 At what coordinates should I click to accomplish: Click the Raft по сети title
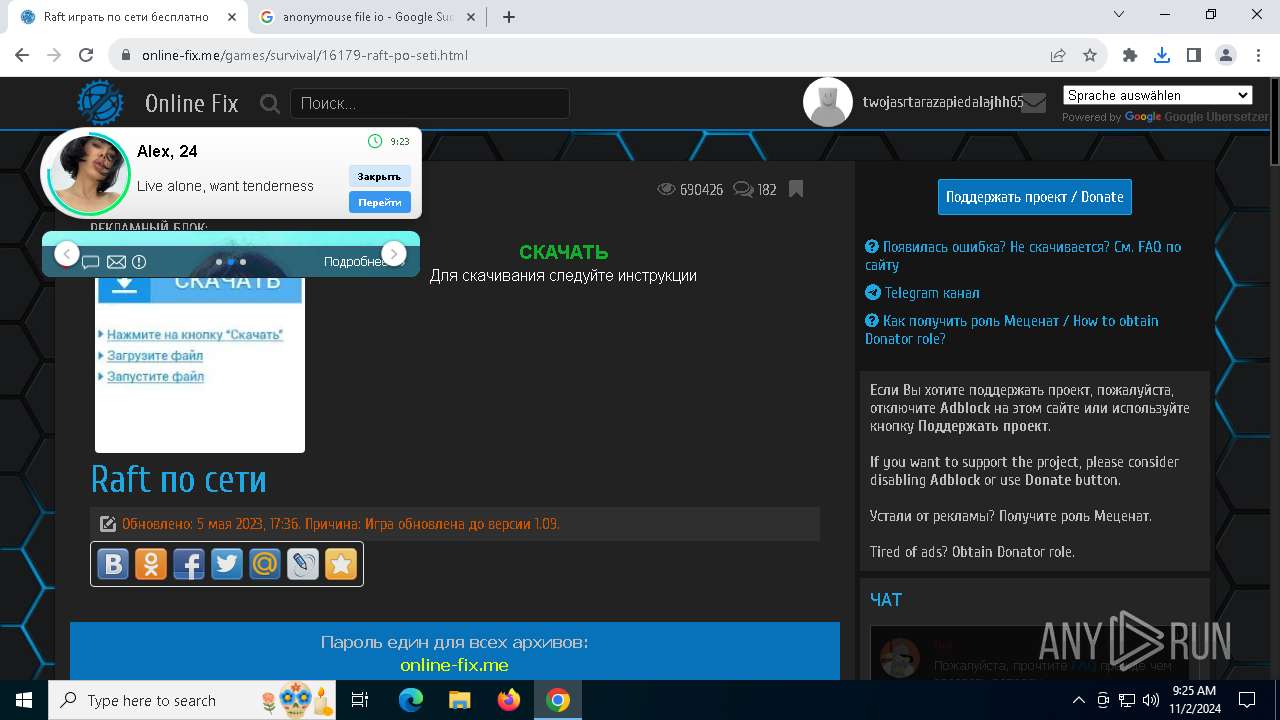point(179,479)
